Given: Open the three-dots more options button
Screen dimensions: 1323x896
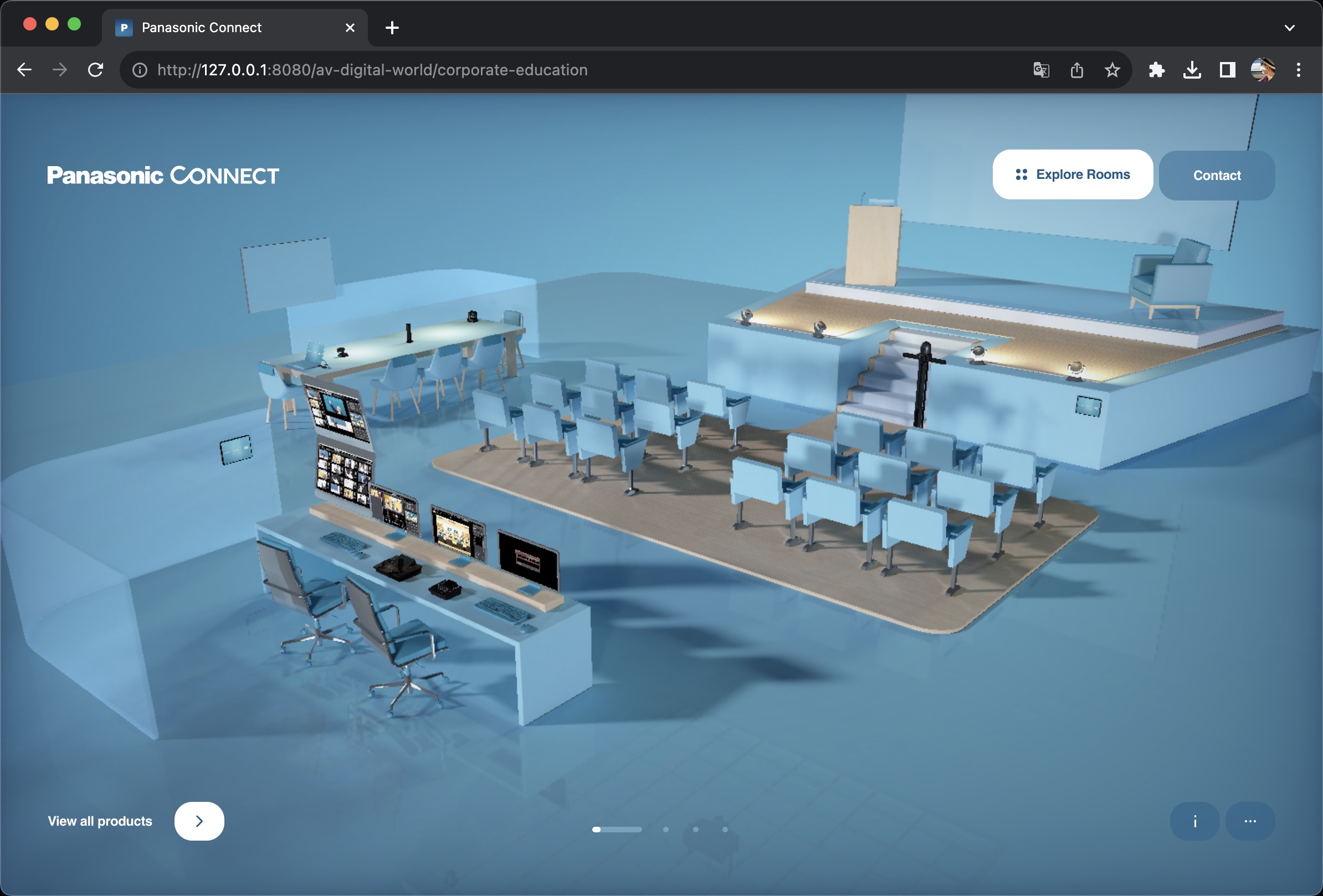Looking at the screenshot, I should [x=1249, y=821].
